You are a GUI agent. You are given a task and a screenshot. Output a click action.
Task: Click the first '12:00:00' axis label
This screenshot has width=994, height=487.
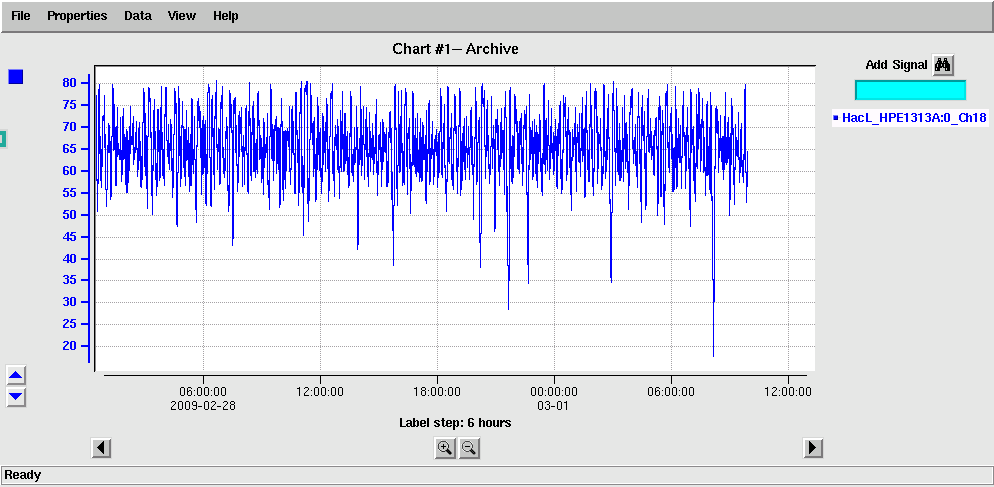point(320,392)
